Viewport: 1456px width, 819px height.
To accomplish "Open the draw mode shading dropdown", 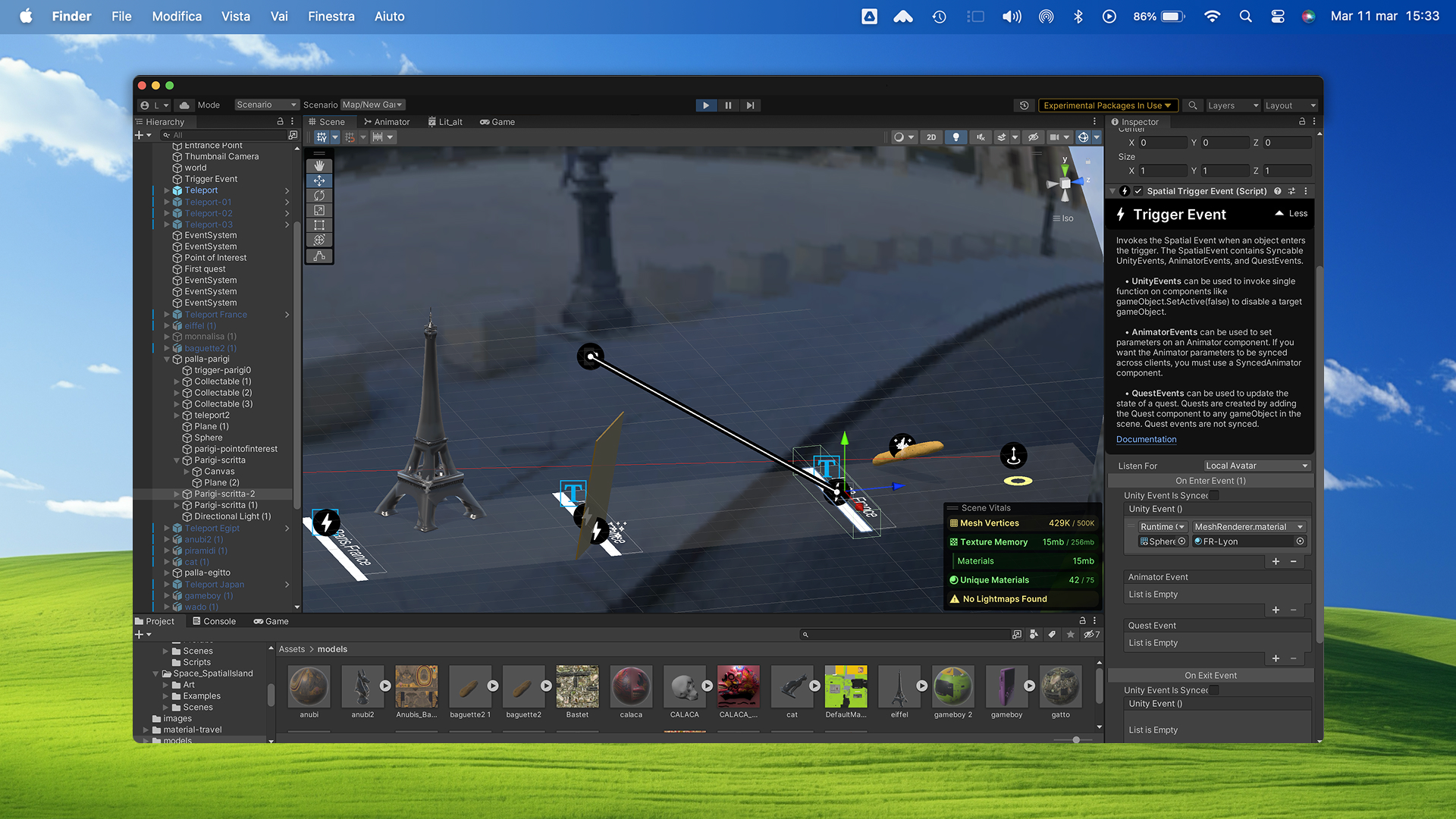I will point(904,137).
